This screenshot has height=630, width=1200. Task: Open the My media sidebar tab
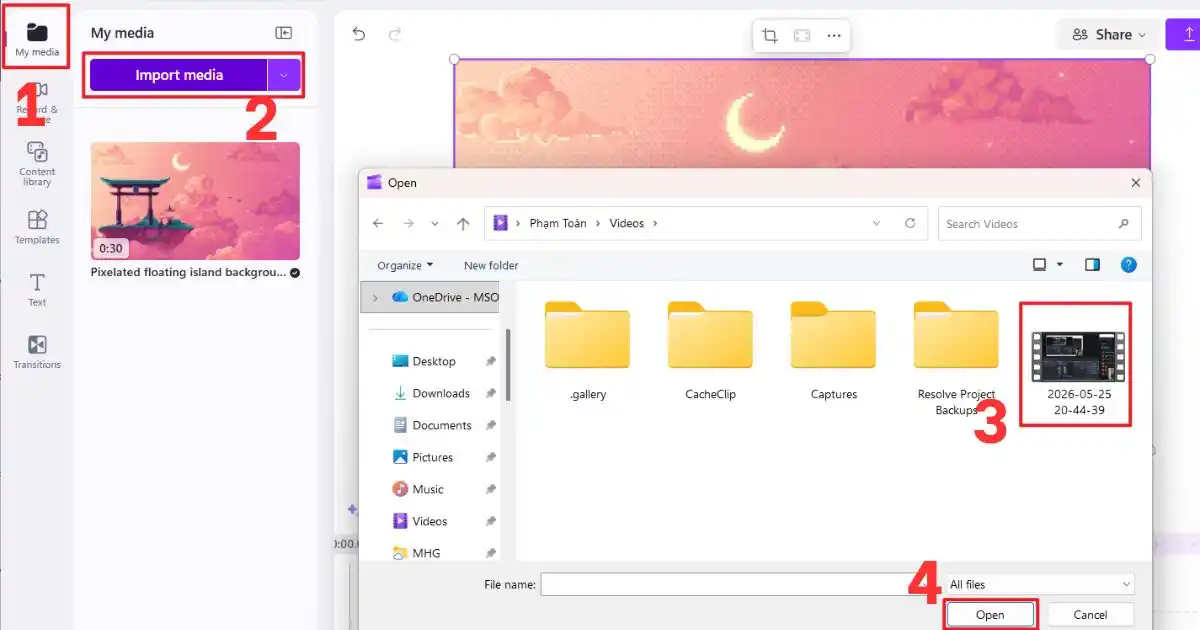point(37,38)
